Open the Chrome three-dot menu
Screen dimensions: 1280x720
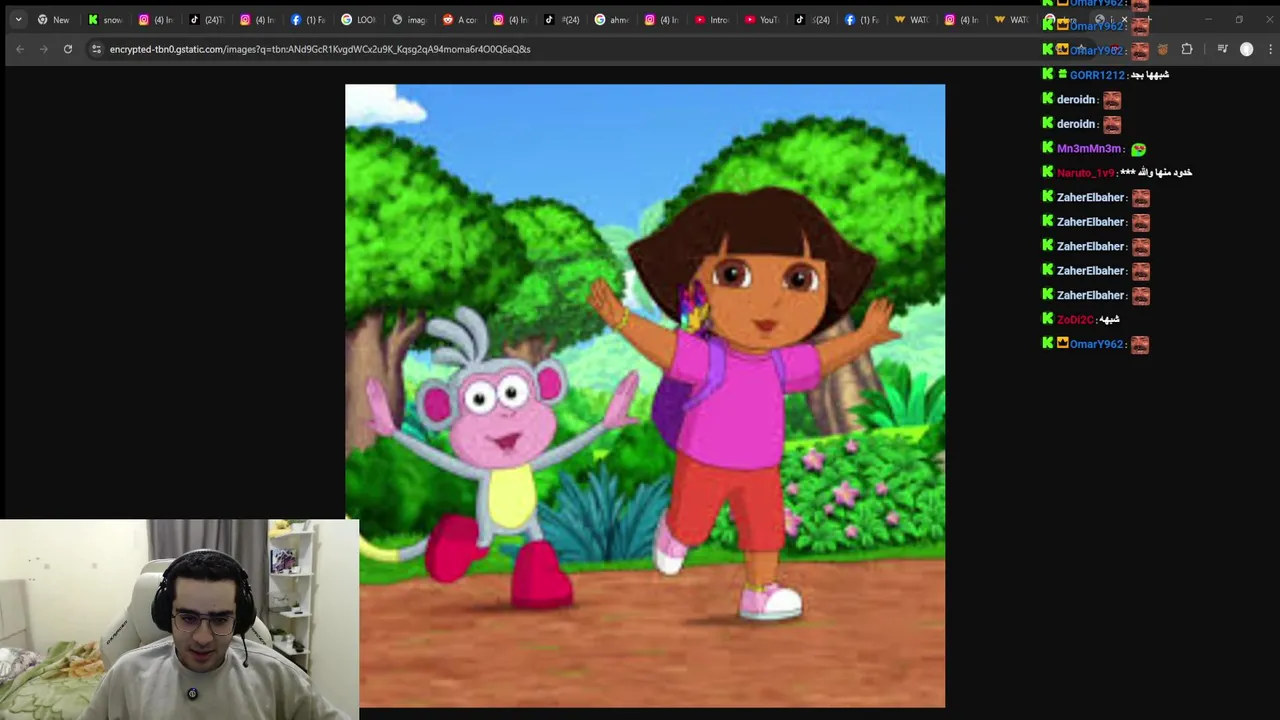point(1270,49)
